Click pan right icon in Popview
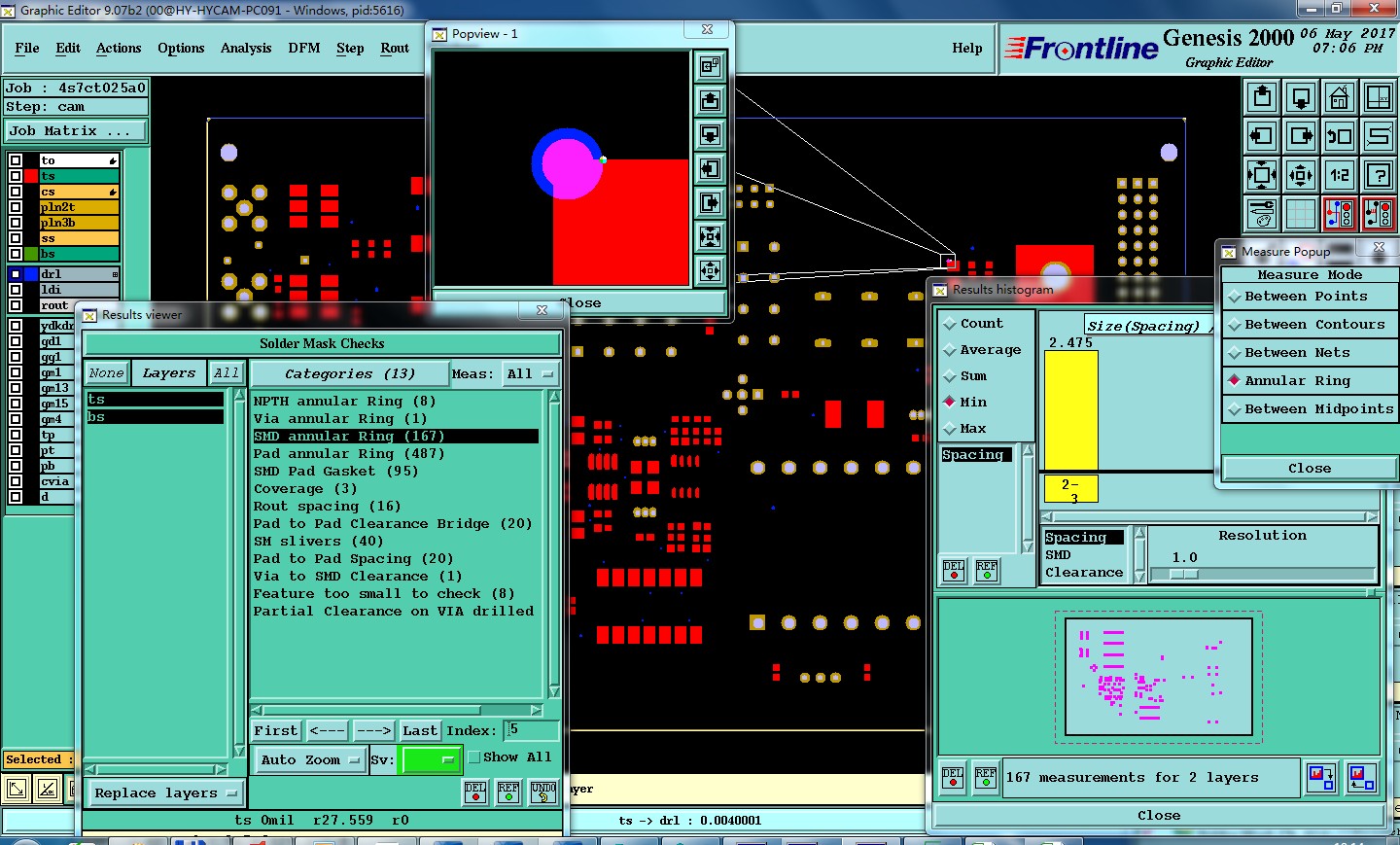 click(x=711, y=202)
